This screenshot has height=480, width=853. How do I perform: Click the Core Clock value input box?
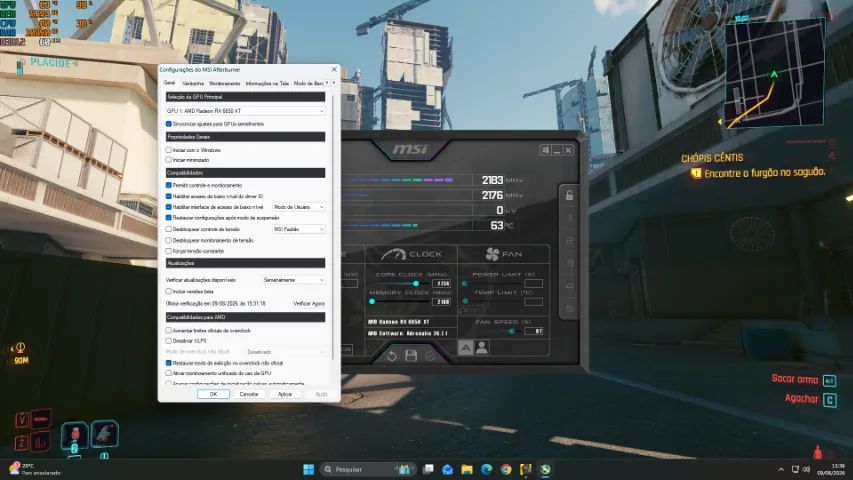pyautogui.click(x=442, y=284)
